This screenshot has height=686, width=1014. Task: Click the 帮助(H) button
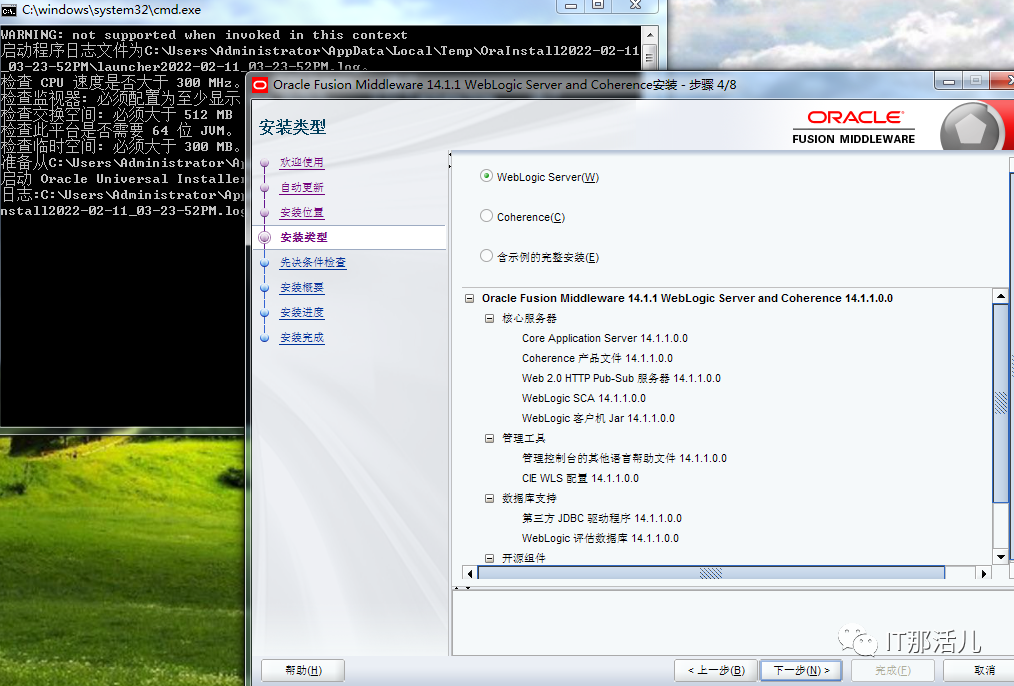pyautogui.click(x=303, y=670)
